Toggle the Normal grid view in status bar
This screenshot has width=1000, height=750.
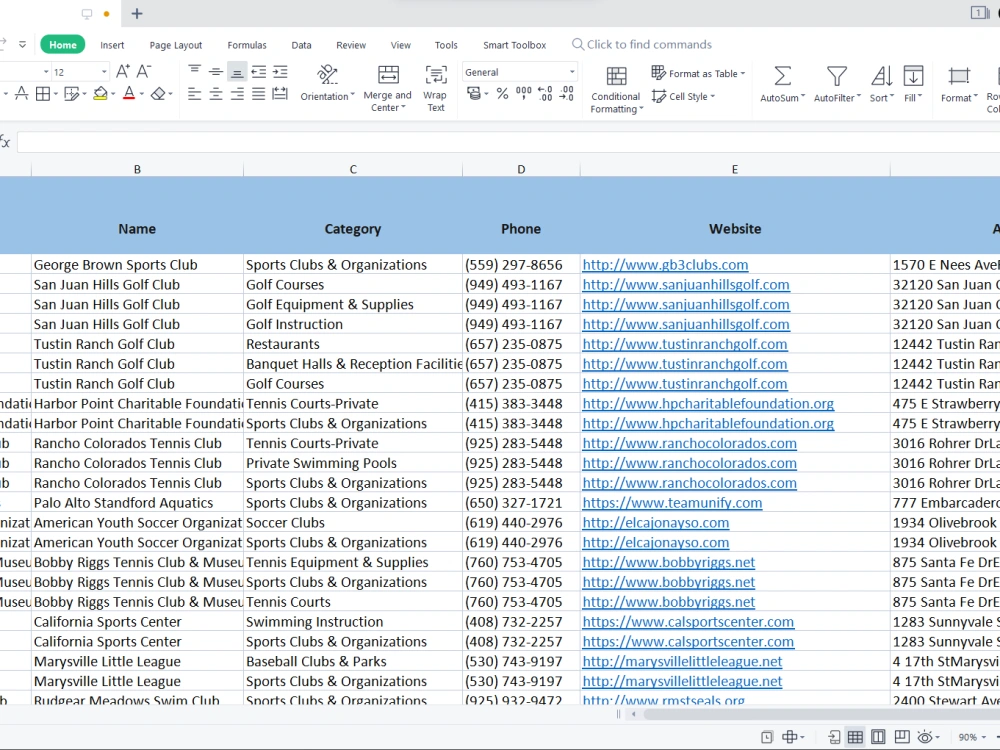tap(855, 737)
